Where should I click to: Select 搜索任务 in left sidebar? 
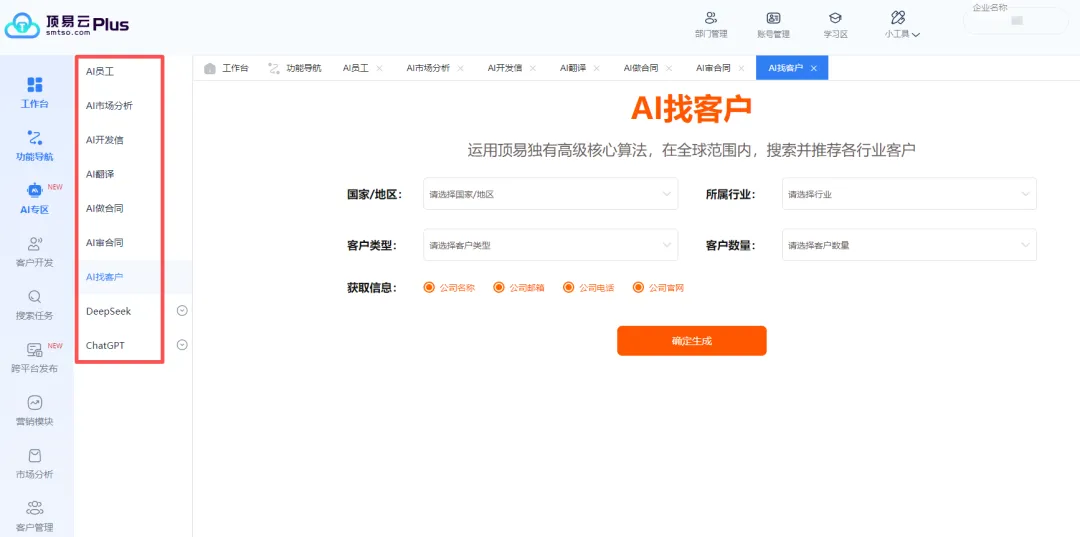34,305
